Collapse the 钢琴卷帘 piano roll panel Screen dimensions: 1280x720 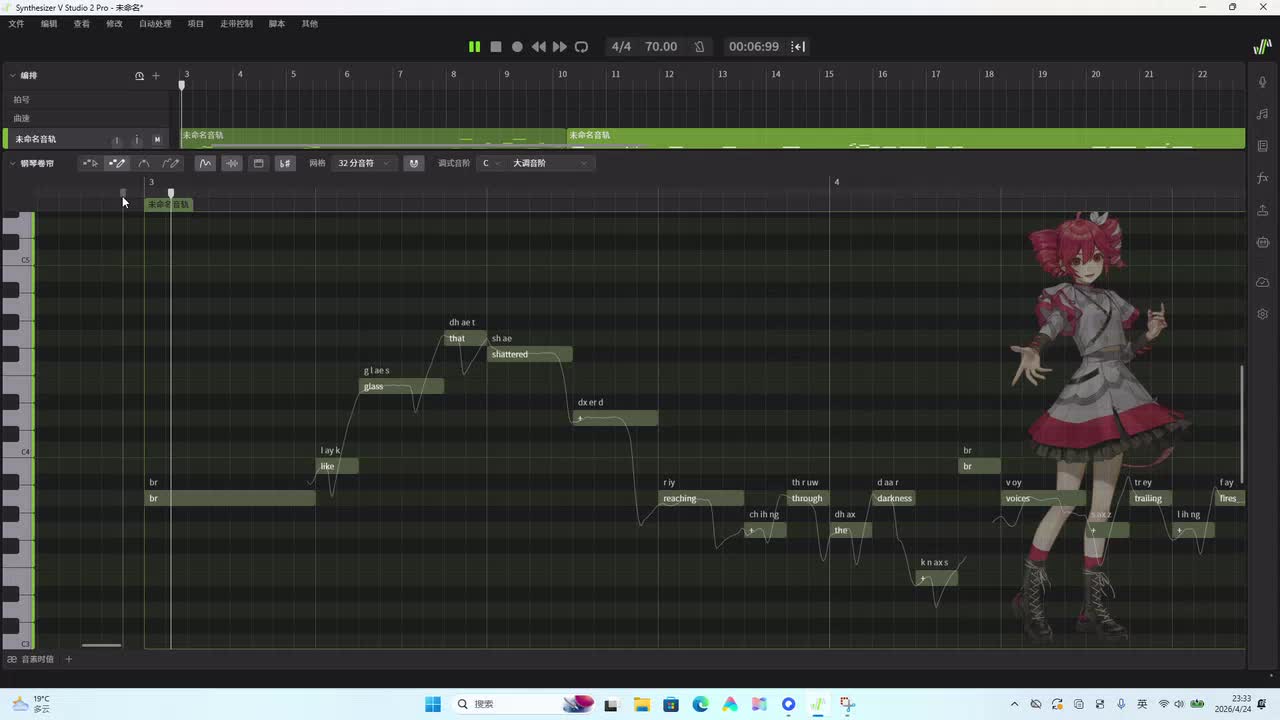(x=12, y=163)
